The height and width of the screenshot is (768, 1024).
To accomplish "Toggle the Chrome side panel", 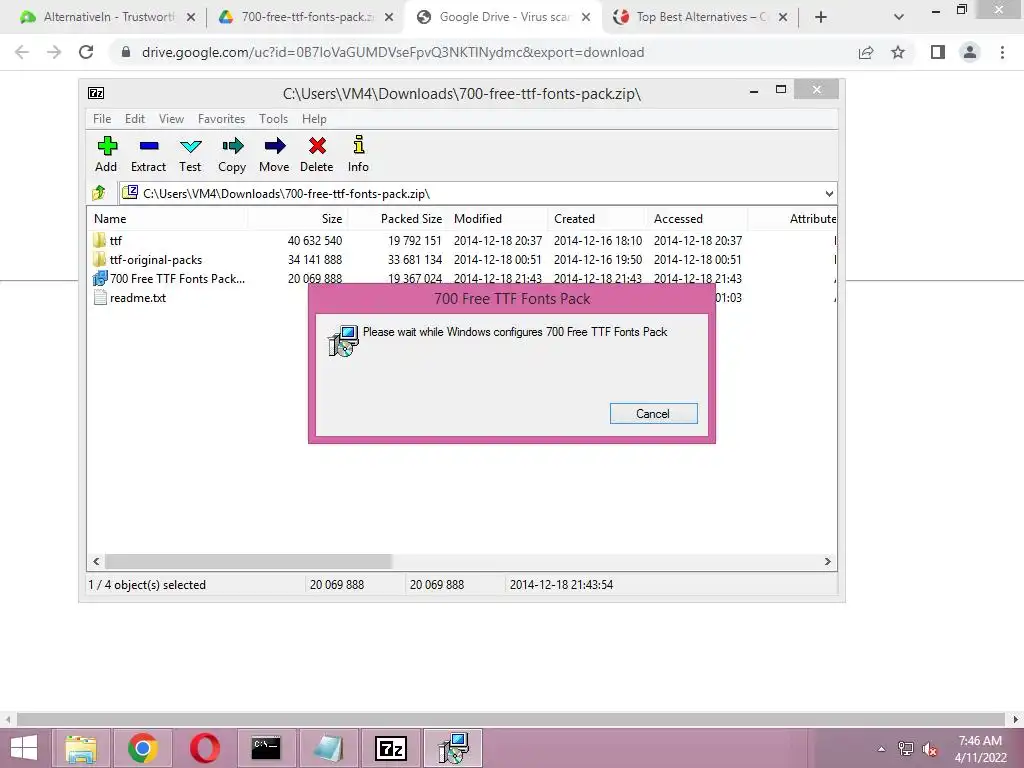I will pos(938,52).
